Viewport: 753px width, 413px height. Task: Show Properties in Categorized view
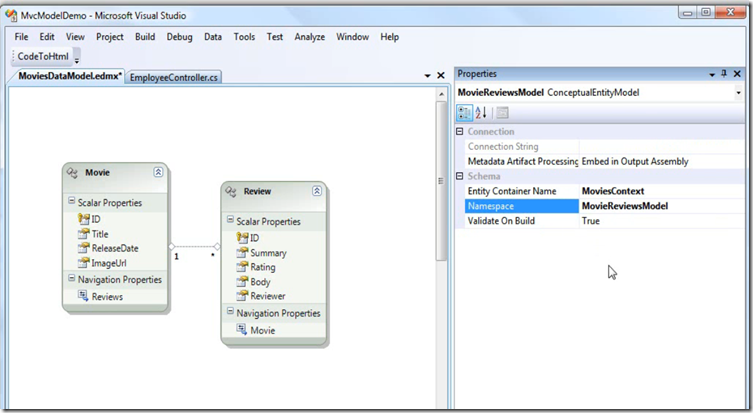coord(464,113)
